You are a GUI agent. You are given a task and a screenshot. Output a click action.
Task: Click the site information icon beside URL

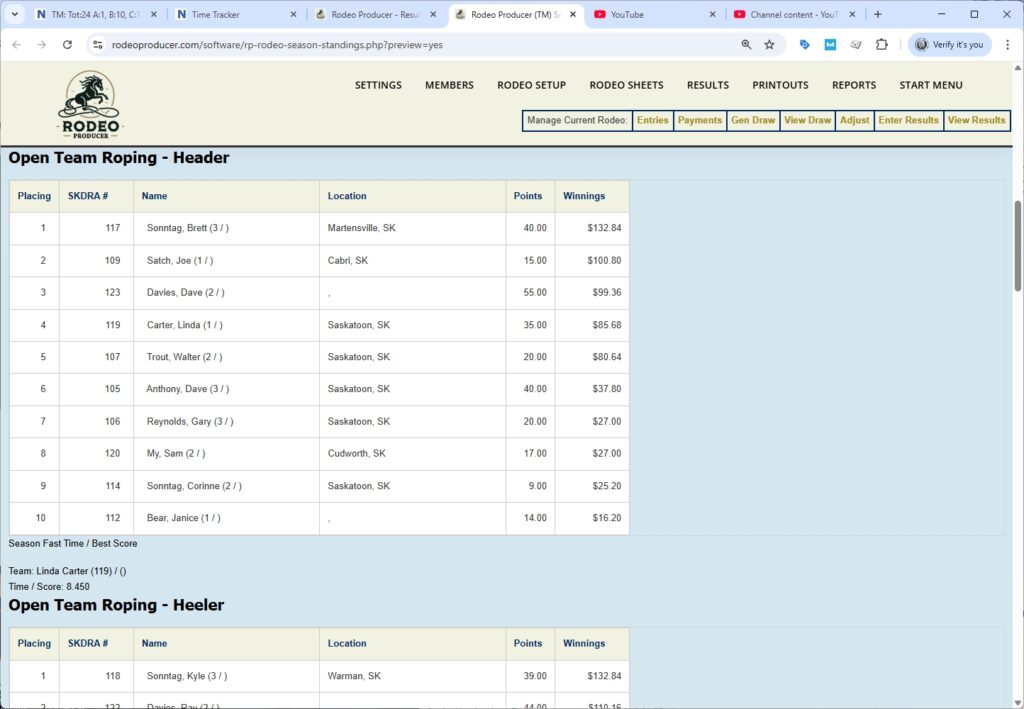pyautogui.click(x=97, y=45)
